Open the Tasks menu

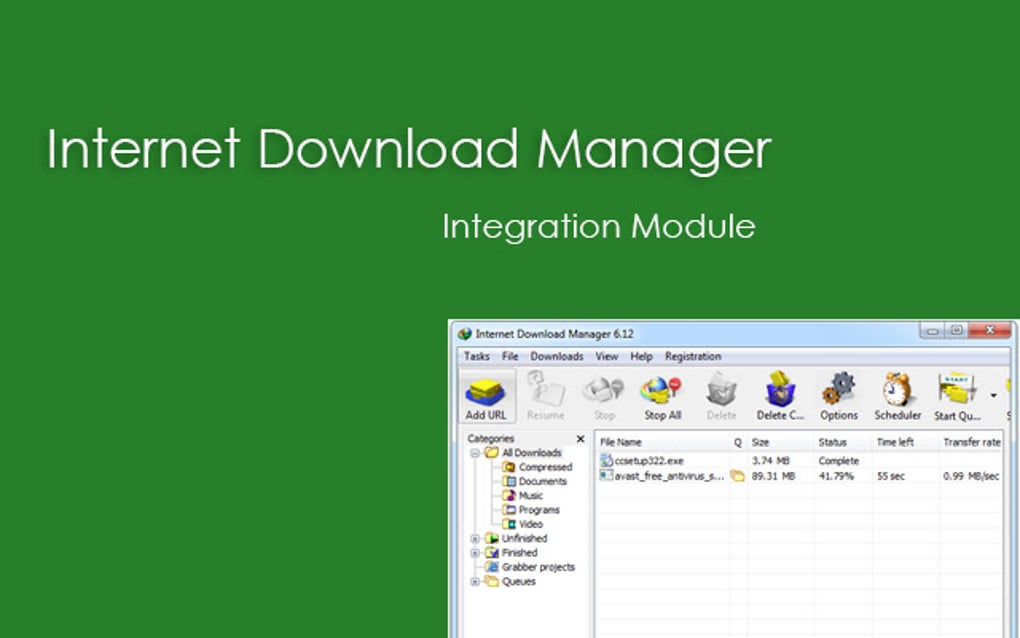point(476,356)
